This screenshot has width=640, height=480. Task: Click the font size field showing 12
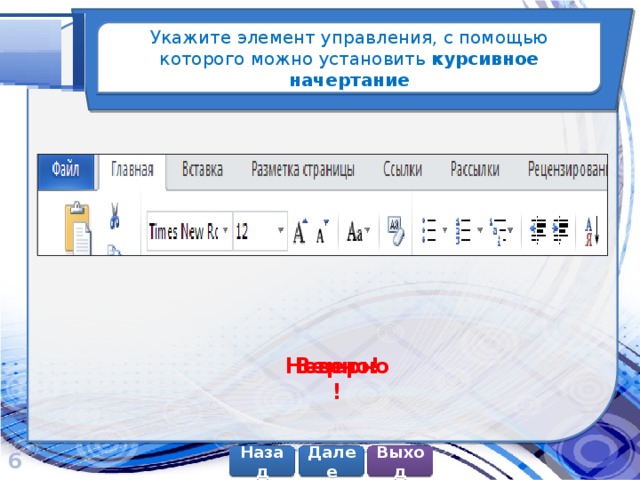point(260,231)
